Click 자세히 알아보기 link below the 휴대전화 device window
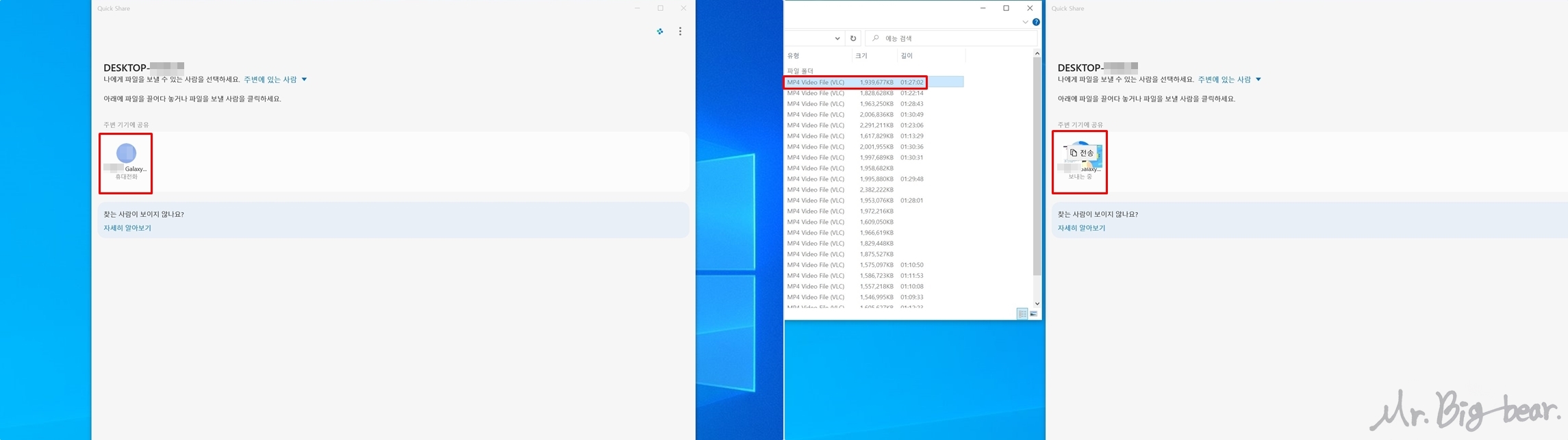The height and width of the screenshot is (440, 1568). pyautogui.click(x=127, y=228)
